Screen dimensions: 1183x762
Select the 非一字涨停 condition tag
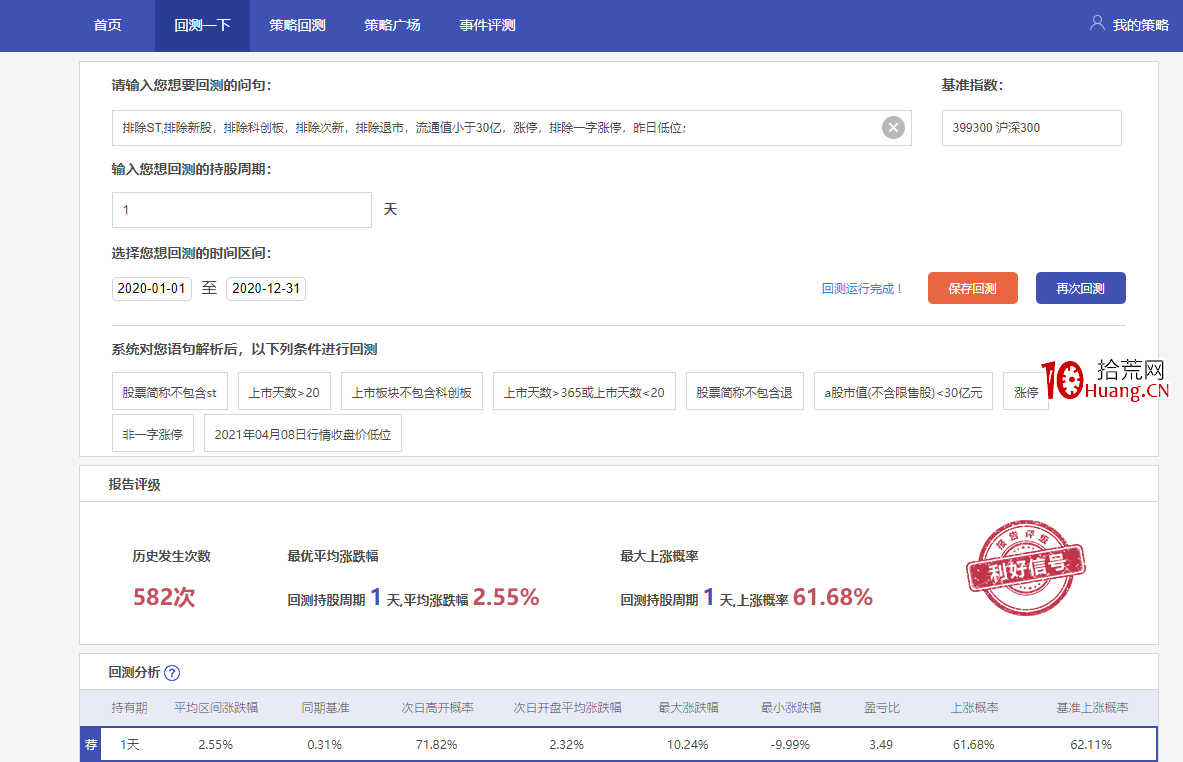pos(152,432)
